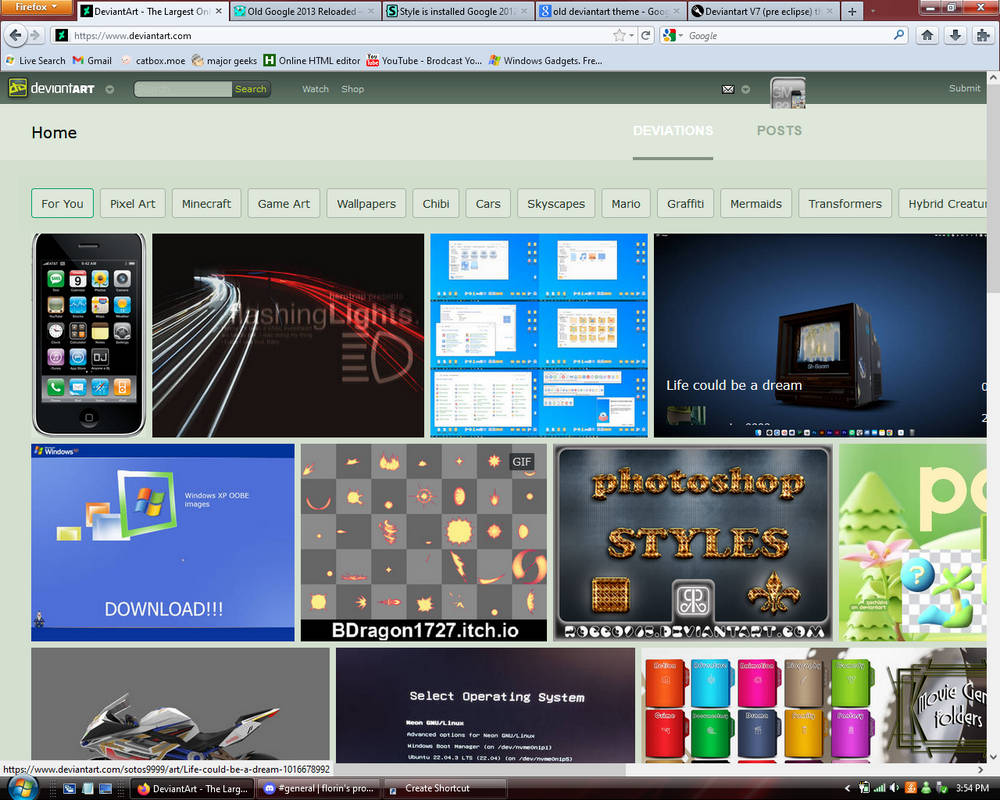Select the For You topic chip

(x=62, y=204)
